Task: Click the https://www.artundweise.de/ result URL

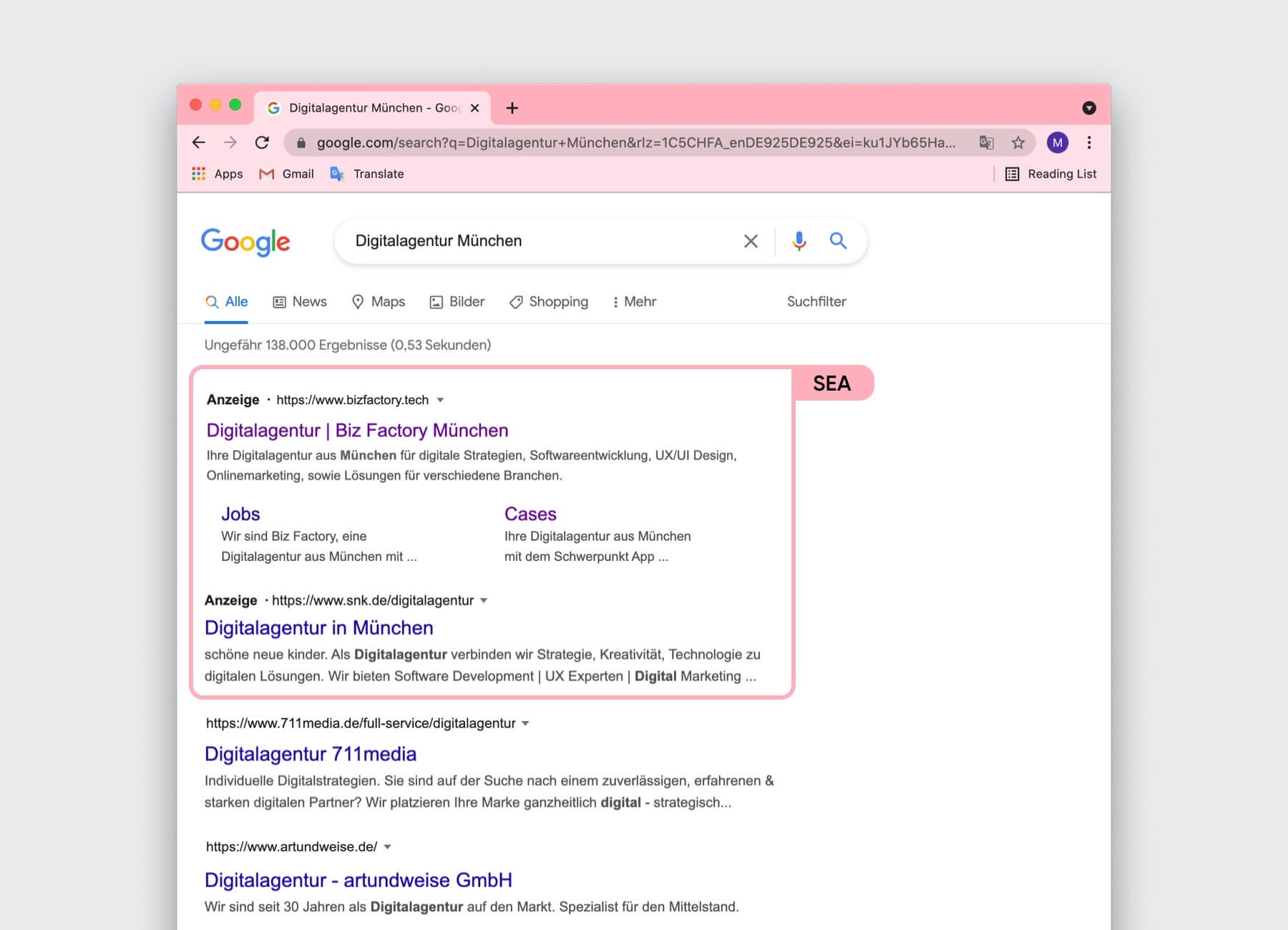Action: click(292, 847)
